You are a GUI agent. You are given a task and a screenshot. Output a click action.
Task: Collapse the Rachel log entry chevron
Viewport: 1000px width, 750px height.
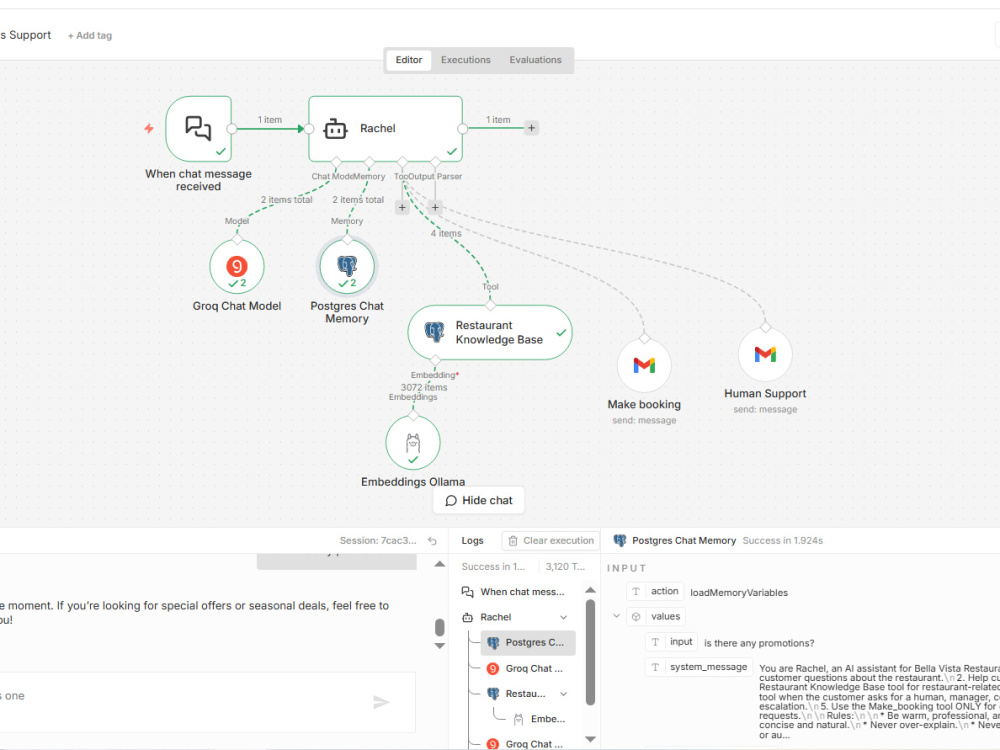(x=564, y=617)
